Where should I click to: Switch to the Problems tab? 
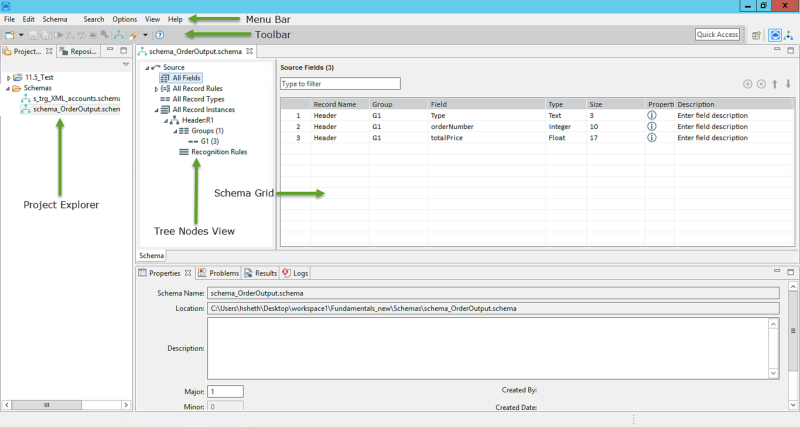coord(218,272)
